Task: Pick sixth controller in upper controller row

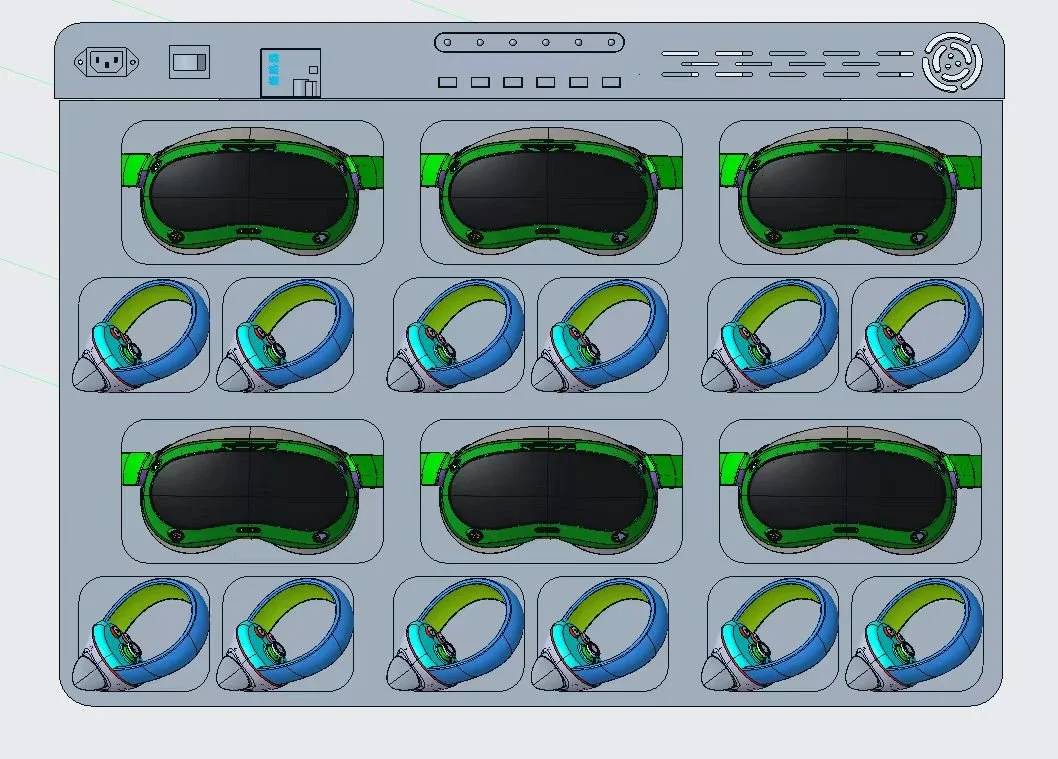Action: tap(915, 335)
